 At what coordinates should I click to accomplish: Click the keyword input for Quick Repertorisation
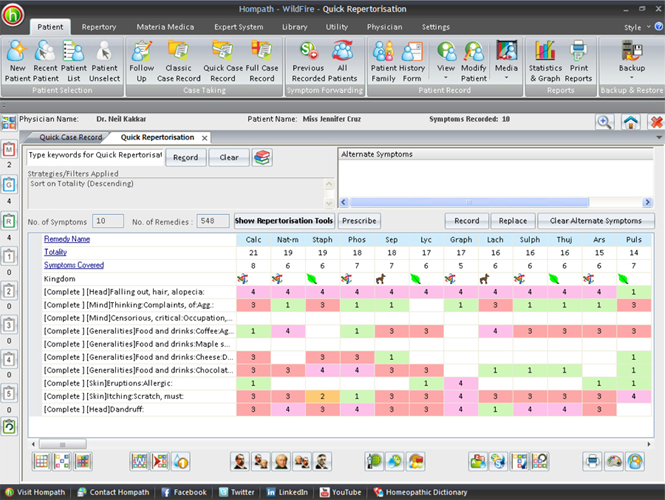[x=95, y=156]
